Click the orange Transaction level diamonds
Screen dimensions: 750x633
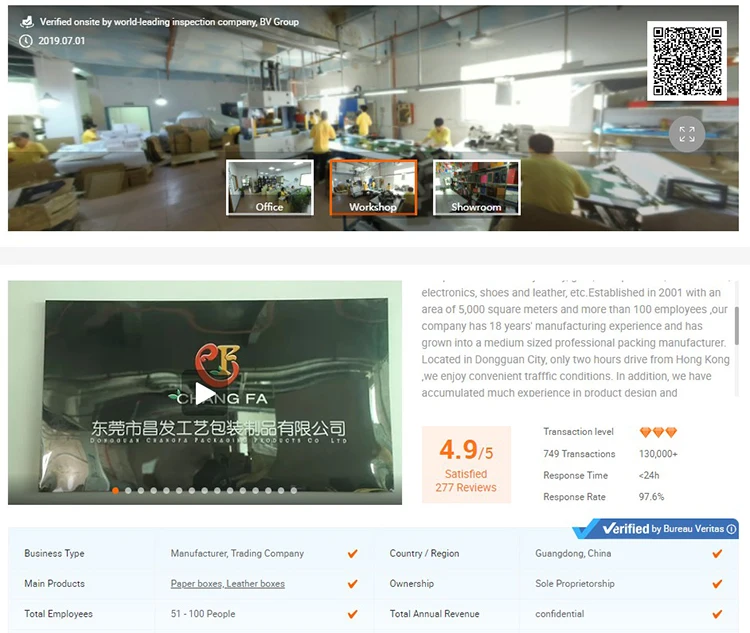tap(658, 432)
